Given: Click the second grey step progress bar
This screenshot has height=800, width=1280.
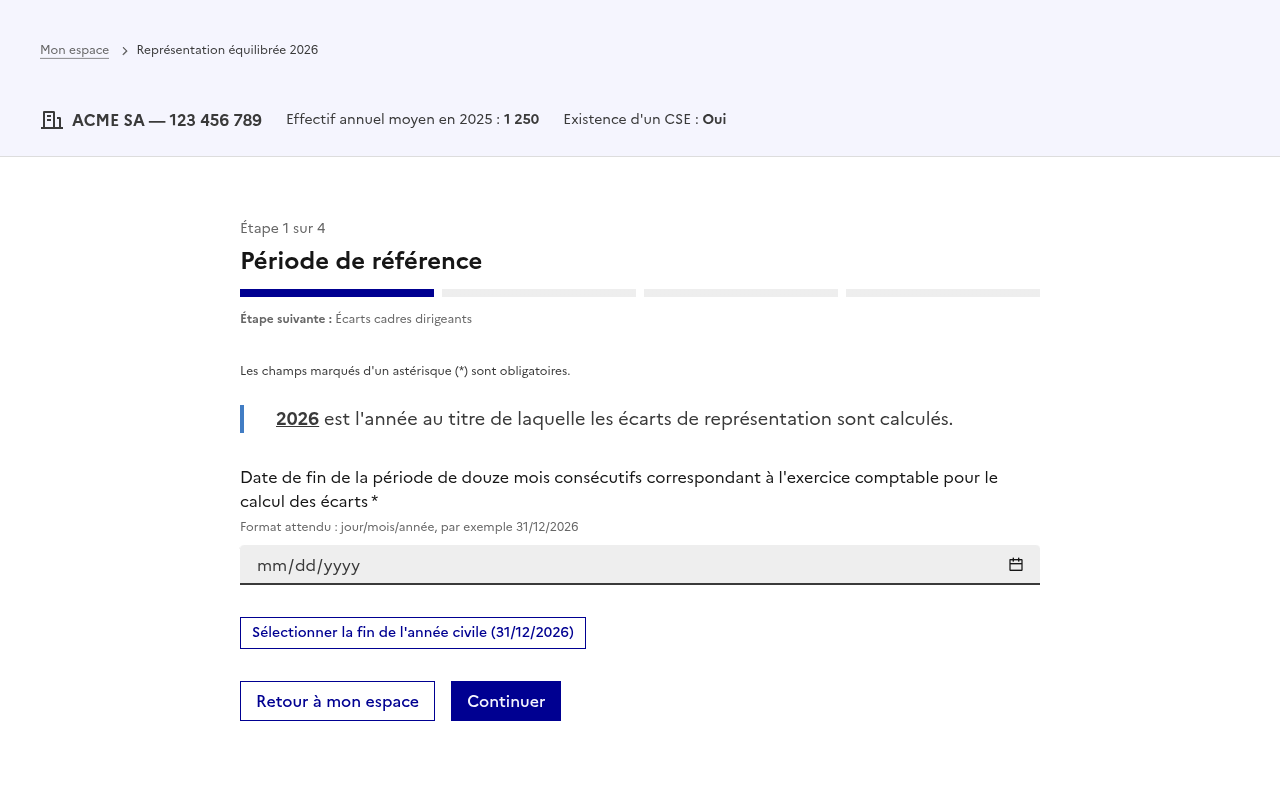Looking at the screenshot, I should (x=539, y=292).
